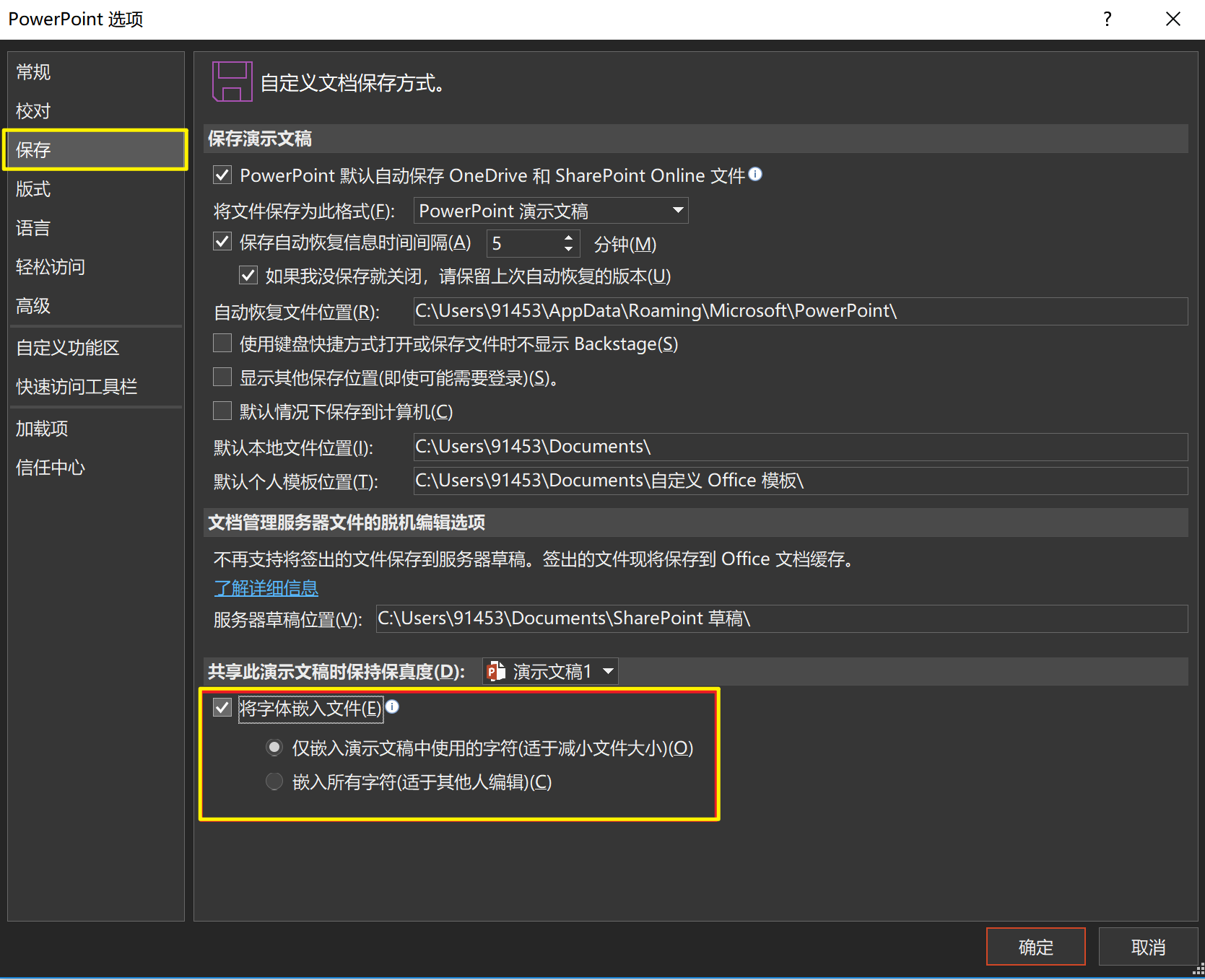Open the 信任中心 category
Viewport: 1205px width, 980px height.
pos(95,468)
